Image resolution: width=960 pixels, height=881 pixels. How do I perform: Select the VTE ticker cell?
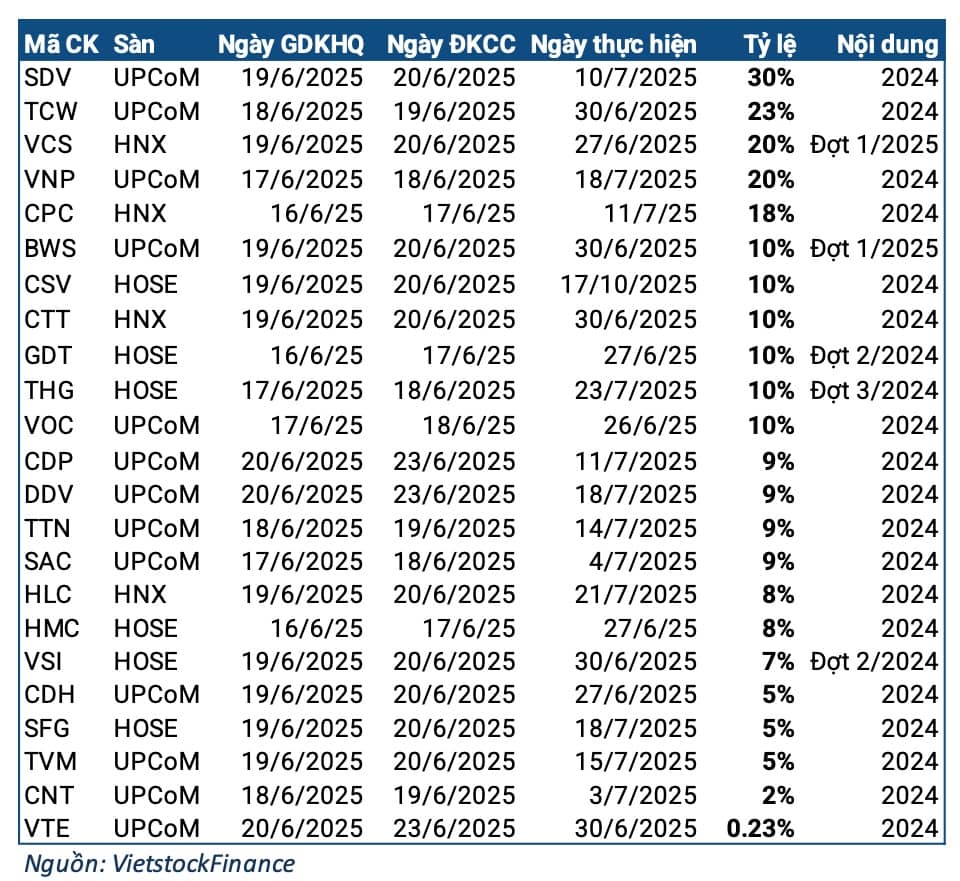(x=48, y=828)
